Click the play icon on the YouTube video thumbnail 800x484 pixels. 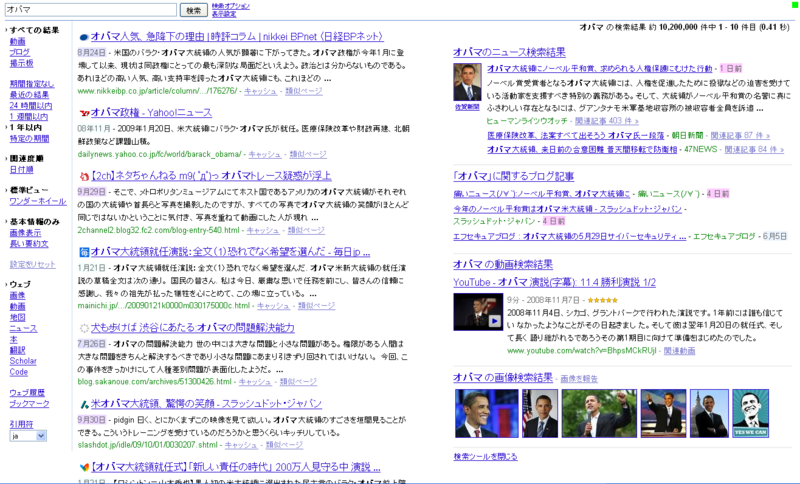pyautogui.click(x=494, y=321)
